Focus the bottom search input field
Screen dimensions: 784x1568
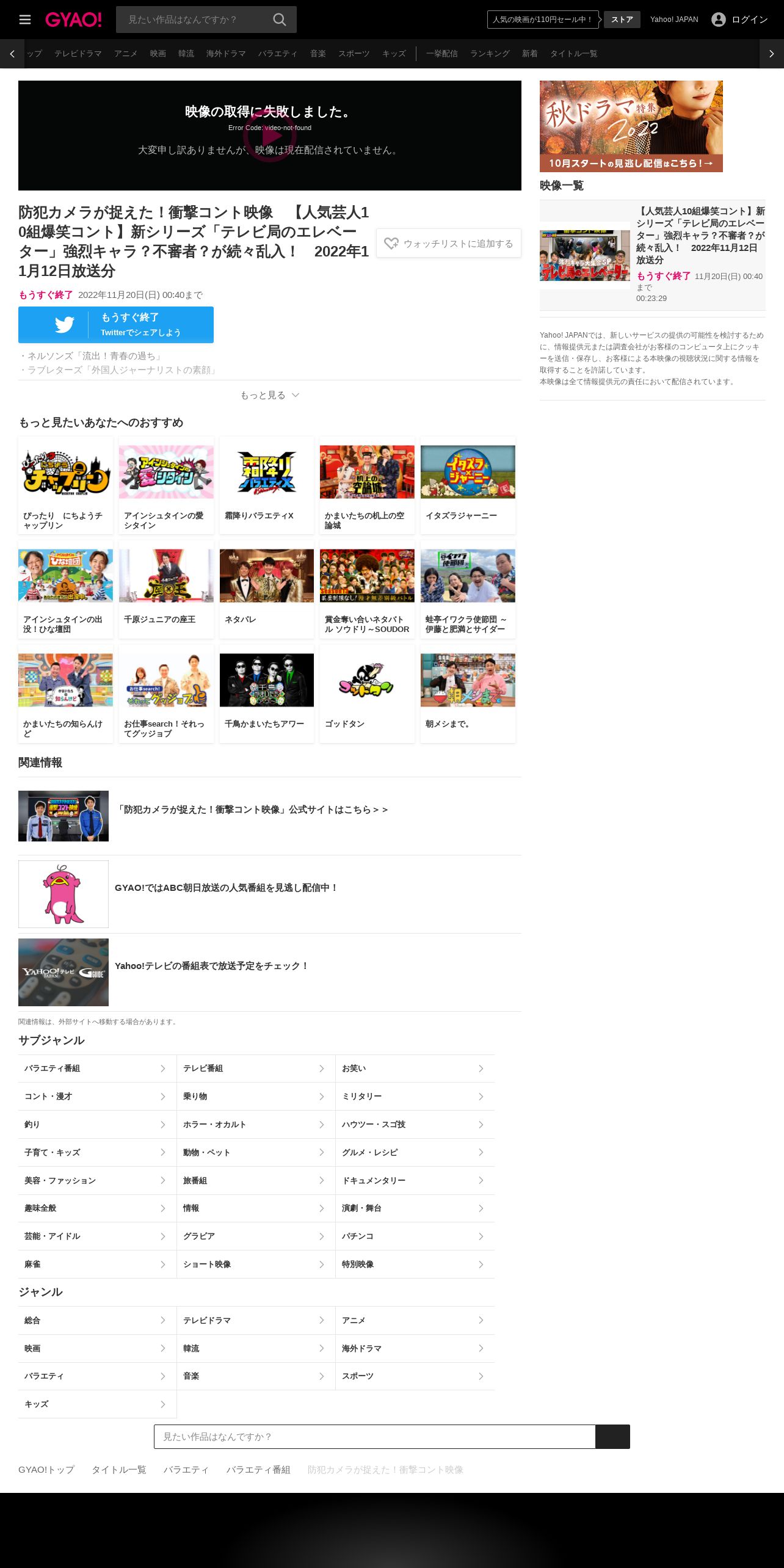[374, 1437]
